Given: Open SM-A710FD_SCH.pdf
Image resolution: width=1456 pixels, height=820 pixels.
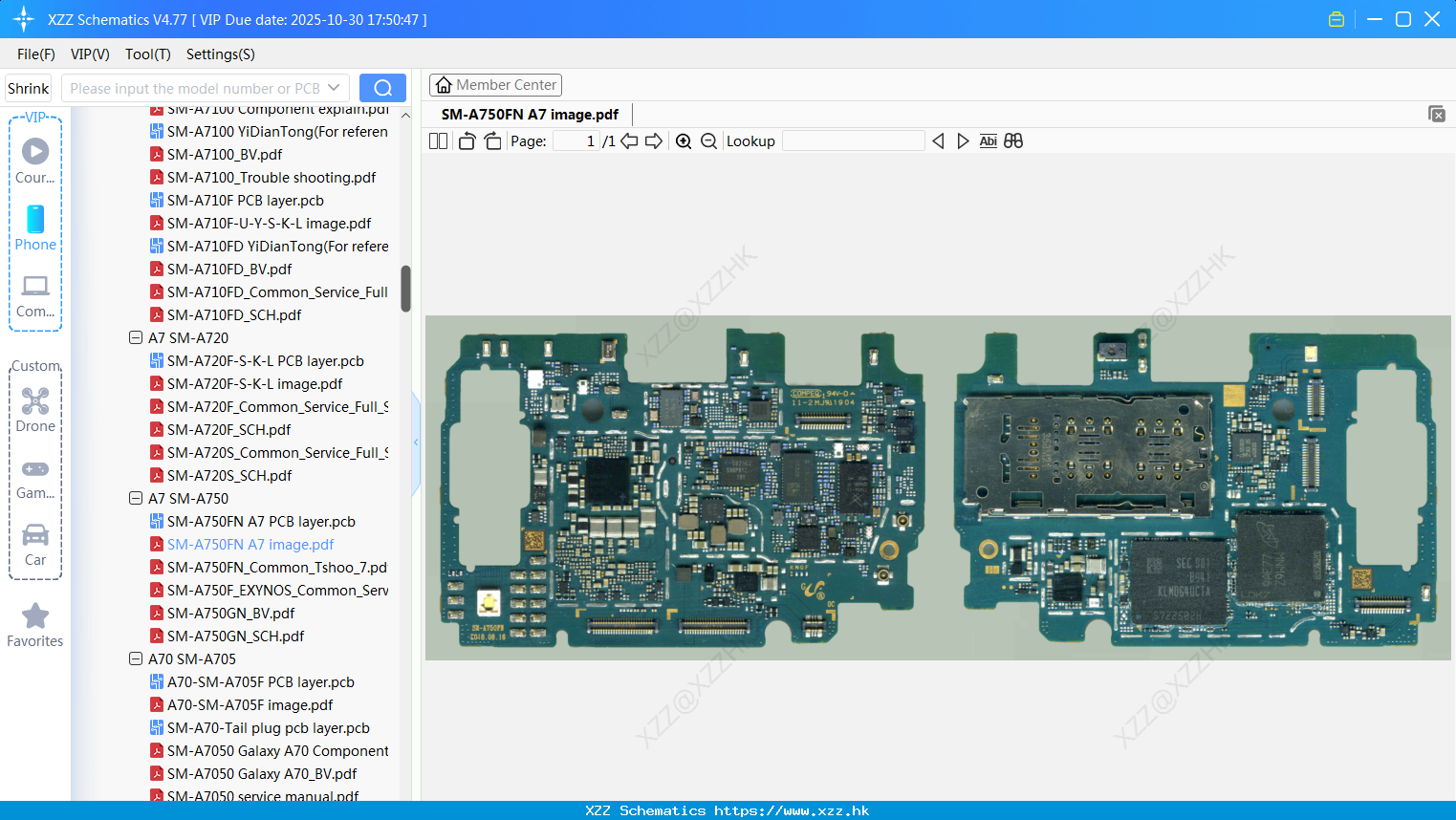Looking at the screenshot, I should click(234, 314).
